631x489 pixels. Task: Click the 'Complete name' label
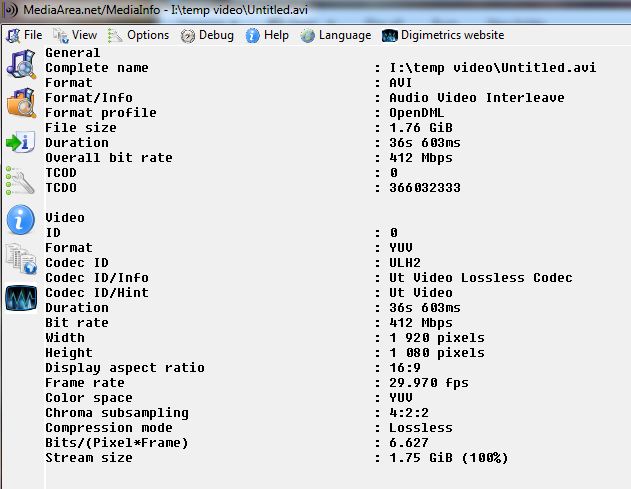click(97, 68)
